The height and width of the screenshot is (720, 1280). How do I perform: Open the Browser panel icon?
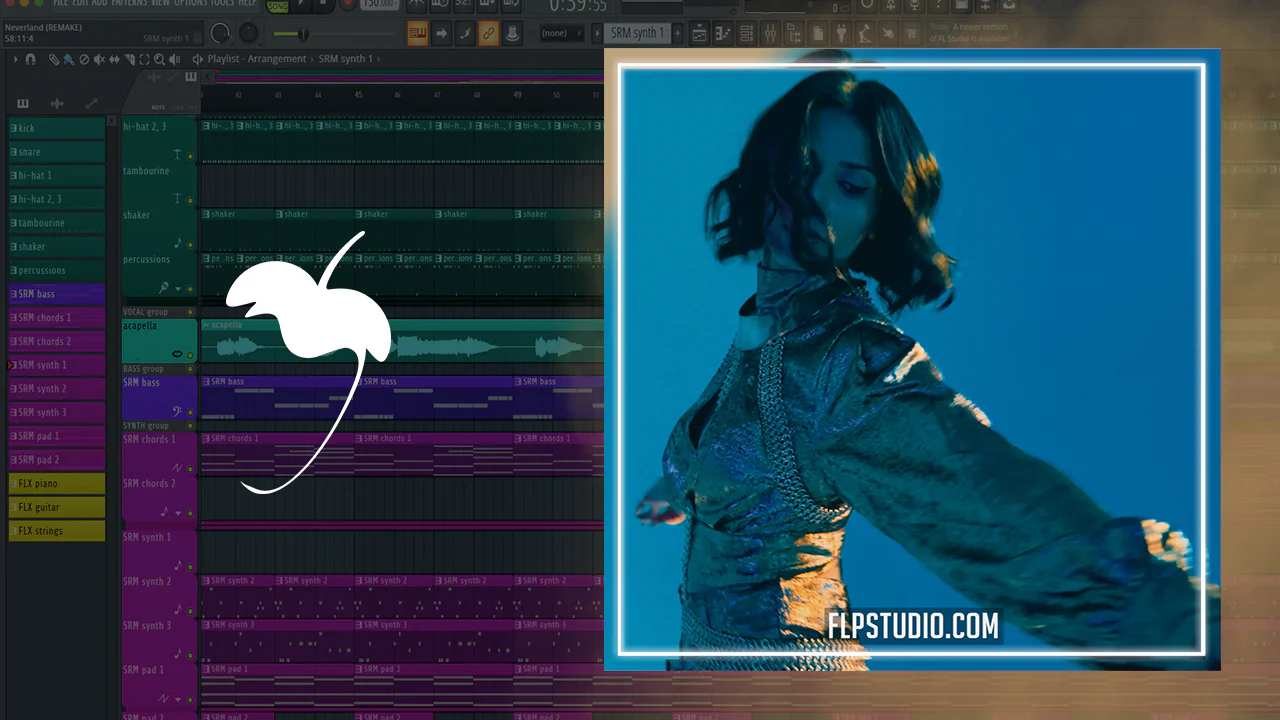(x=794, y=33)
